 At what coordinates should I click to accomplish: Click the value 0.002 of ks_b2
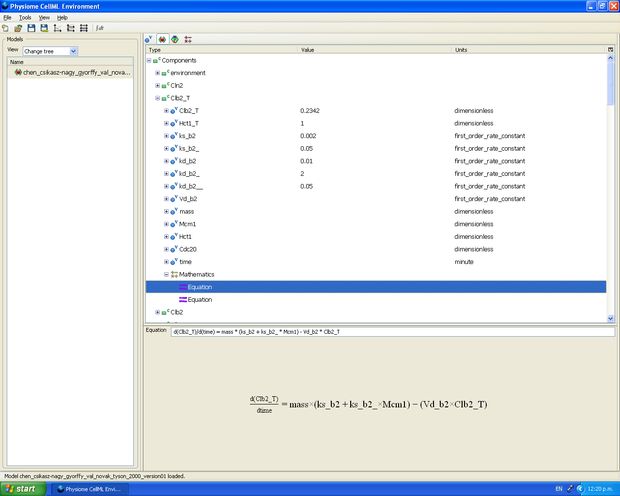point(308,136)
